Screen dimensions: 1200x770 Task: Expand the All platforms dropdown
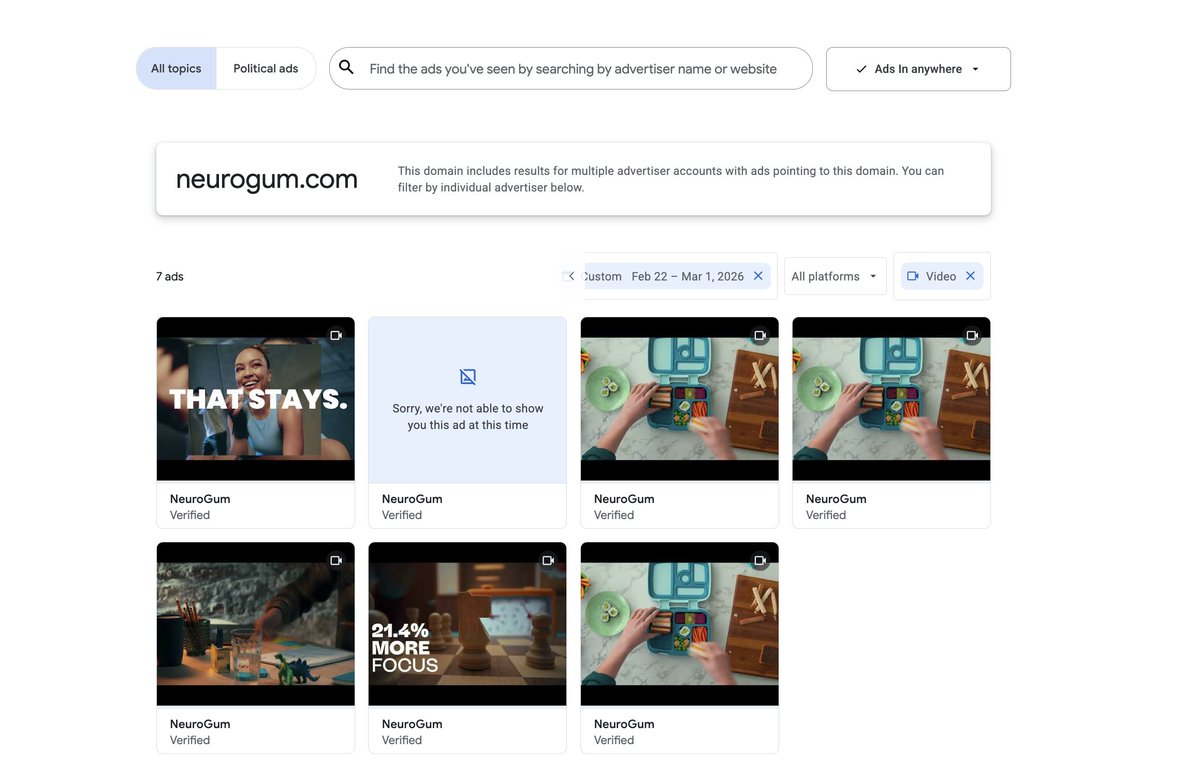tap(835, 276)
